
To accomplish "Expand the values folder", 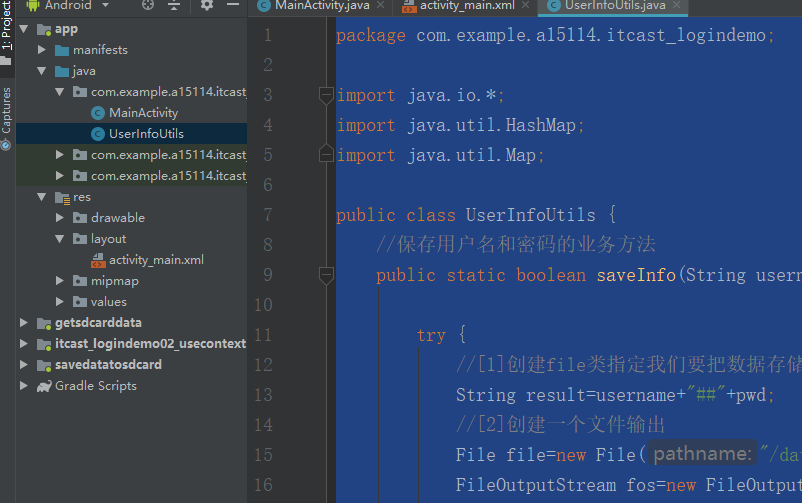I will [x=60, y=302].
